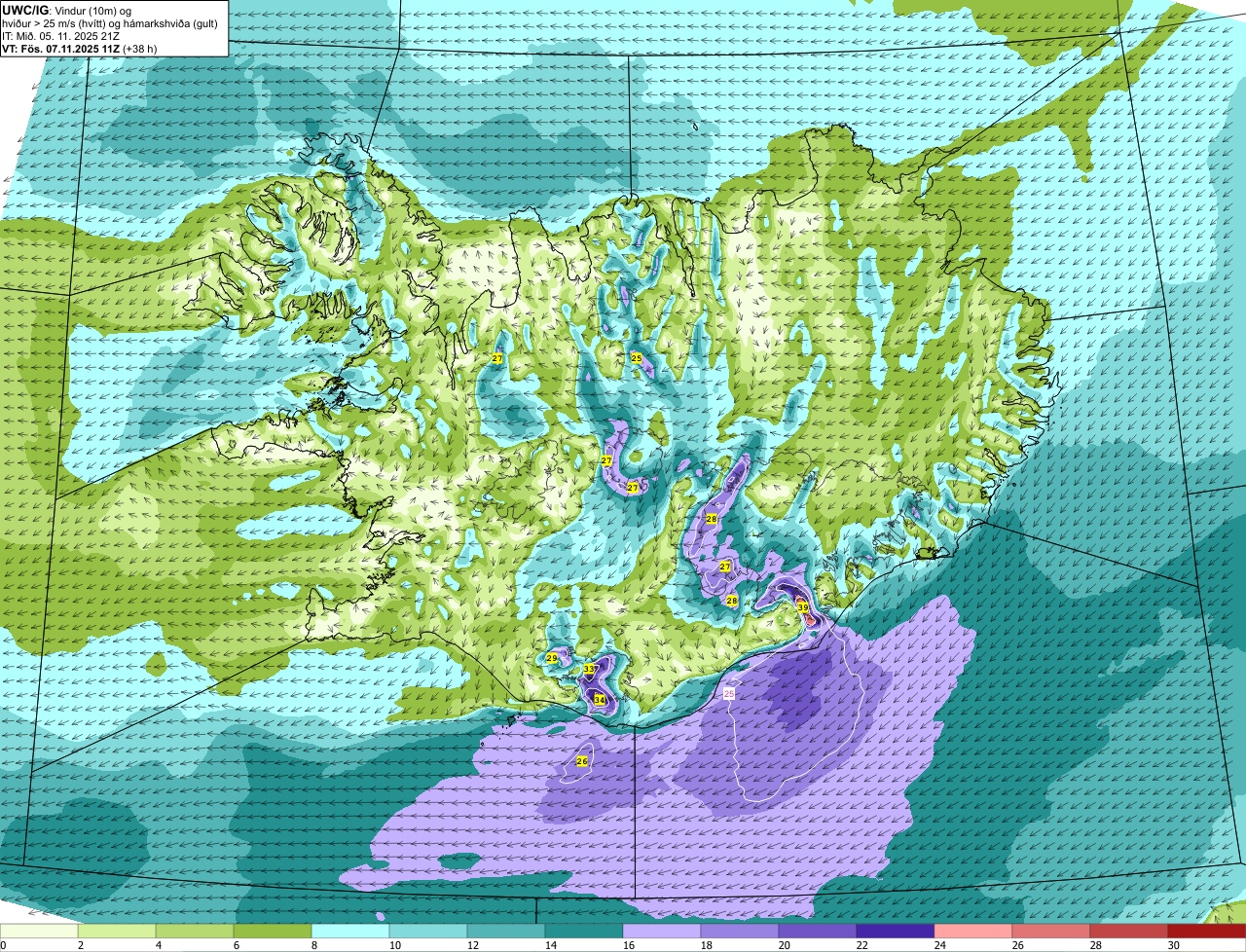Click the color scale tick label 16
Screen dimensions: 1246x952
click(628, 945)
